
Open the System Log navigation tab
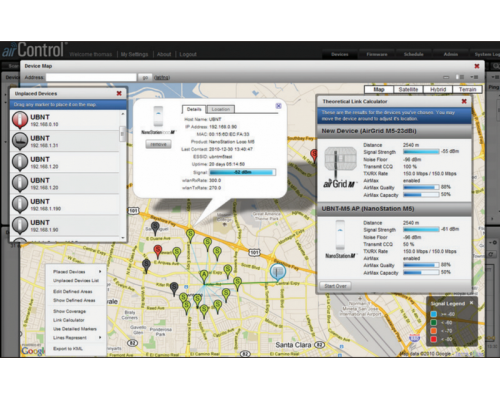(487, 54)
